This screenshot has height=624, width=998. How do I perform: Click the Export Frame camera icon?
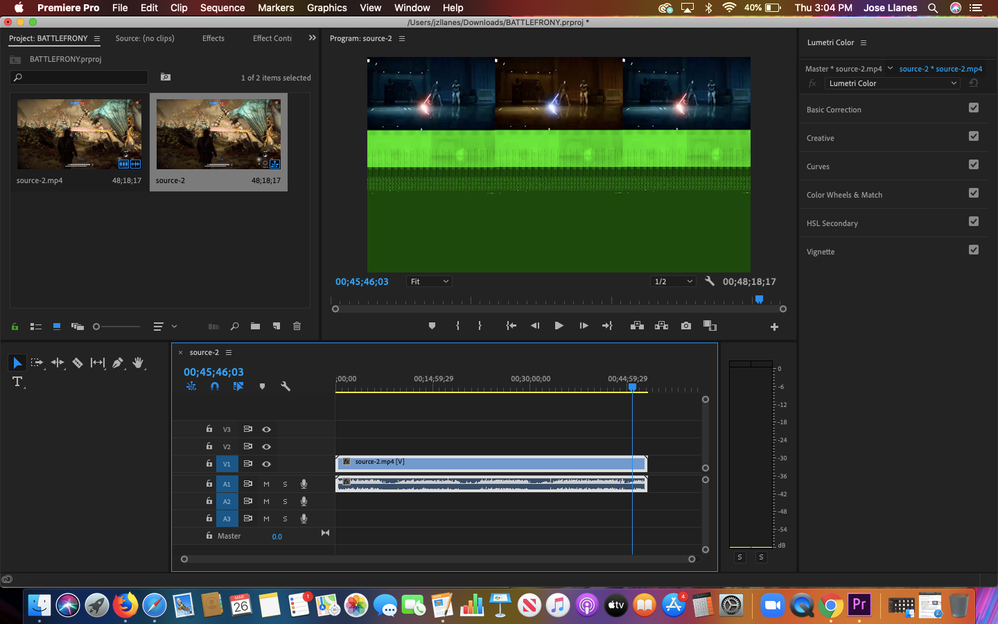(685, 325)
